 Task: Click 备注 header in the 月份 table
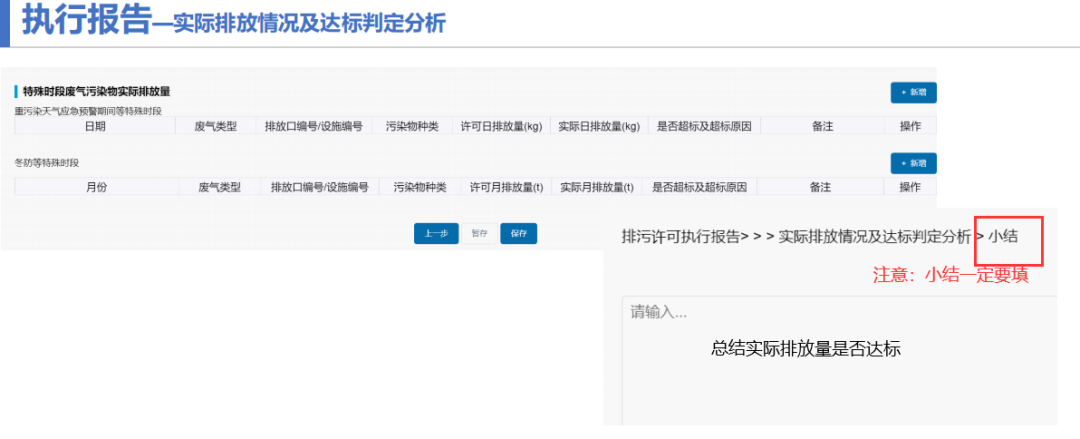[x=820, y=187]
